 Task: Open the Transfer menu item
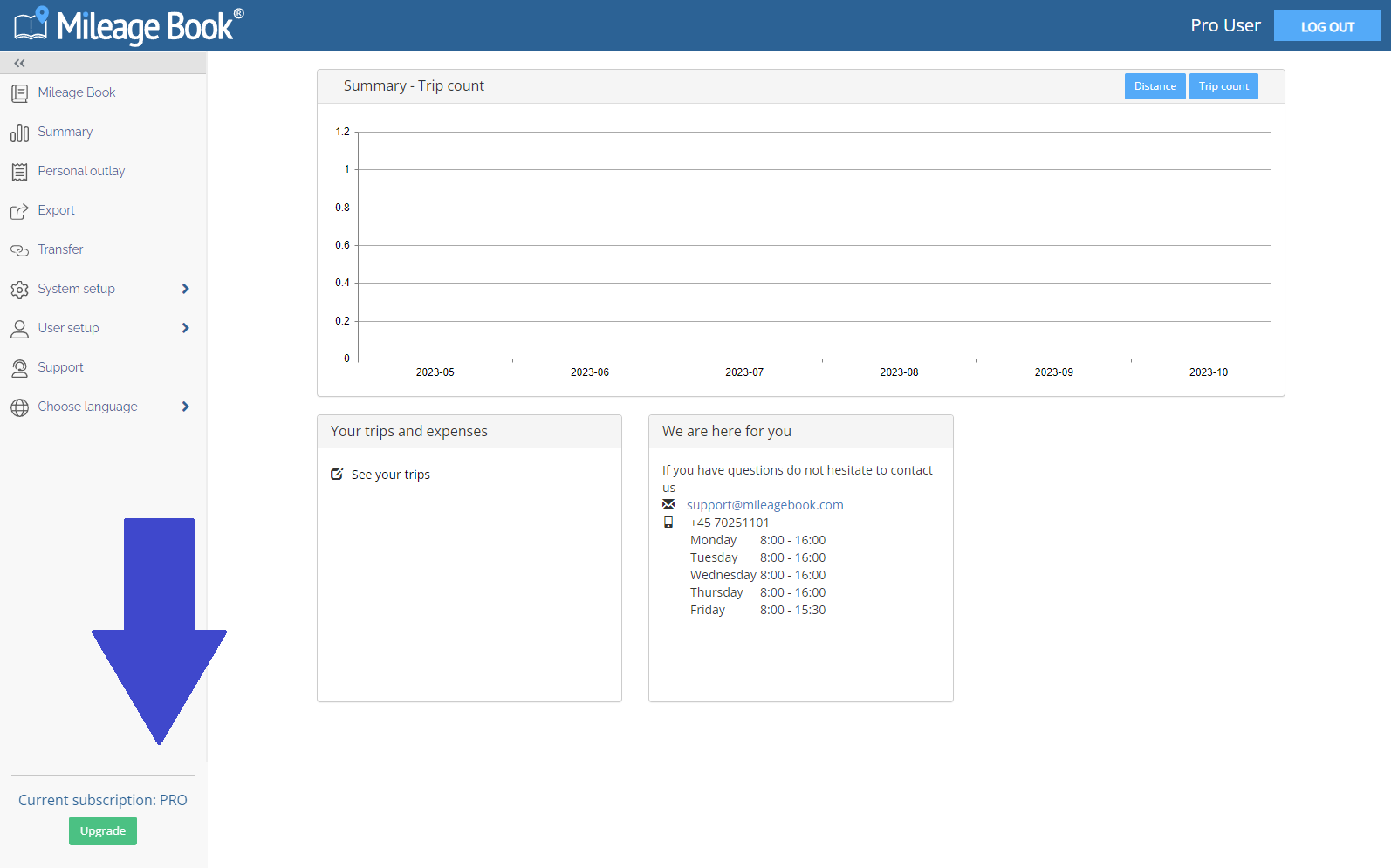60,249
